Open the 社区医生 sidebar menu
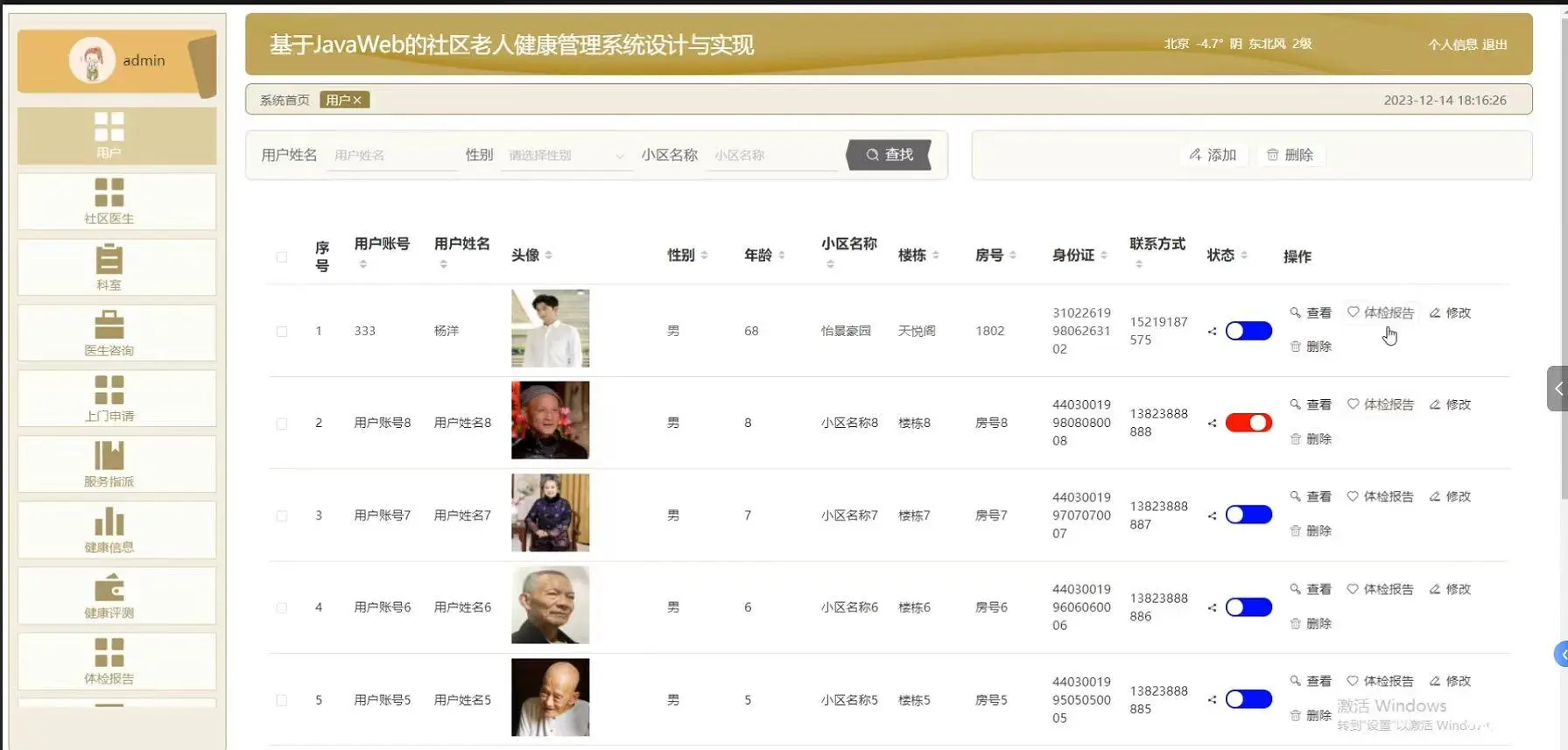 click(x=116, y=202)
